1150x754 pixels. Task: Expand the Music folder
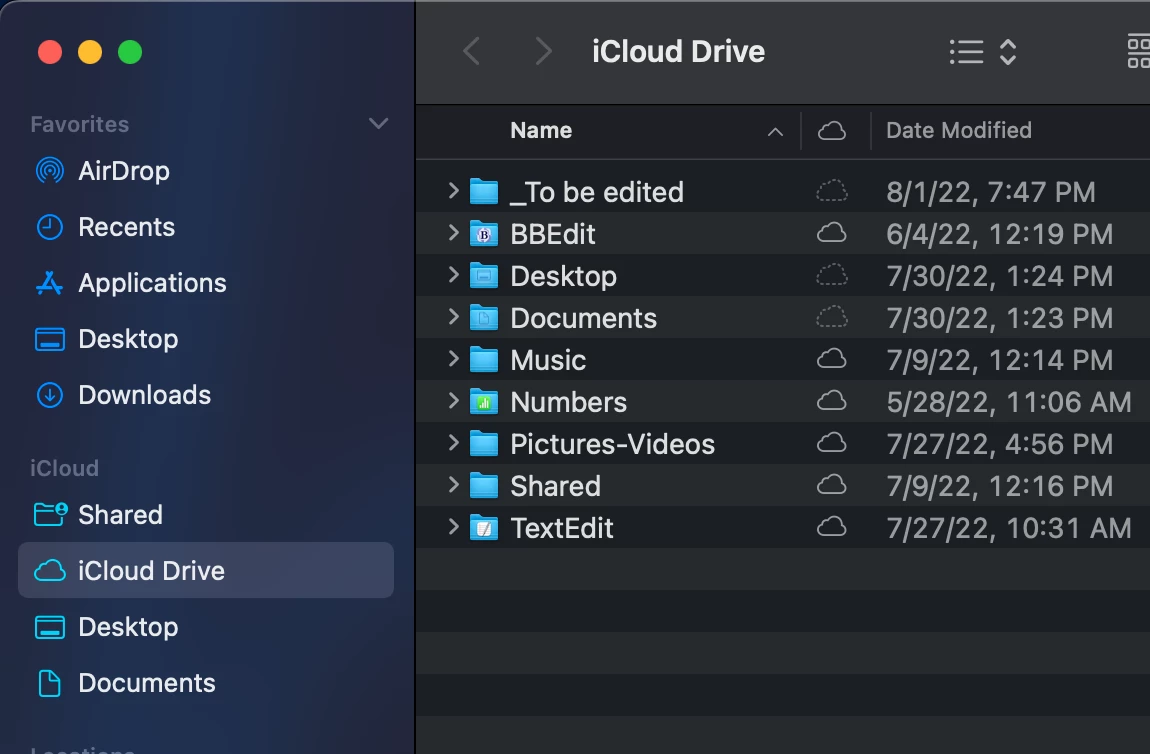pyautogui.click(x=453, y=359)
